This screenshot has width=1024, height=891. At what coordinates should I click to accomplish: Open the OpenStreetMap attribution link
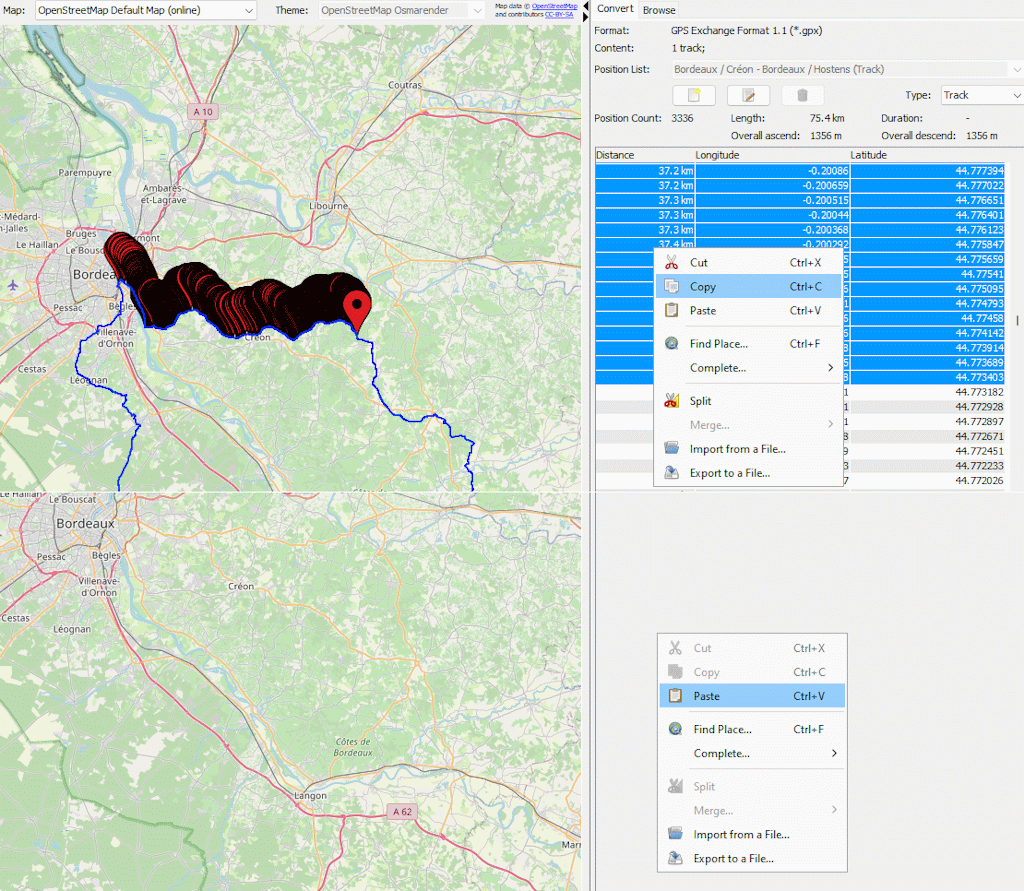(554, 6)
